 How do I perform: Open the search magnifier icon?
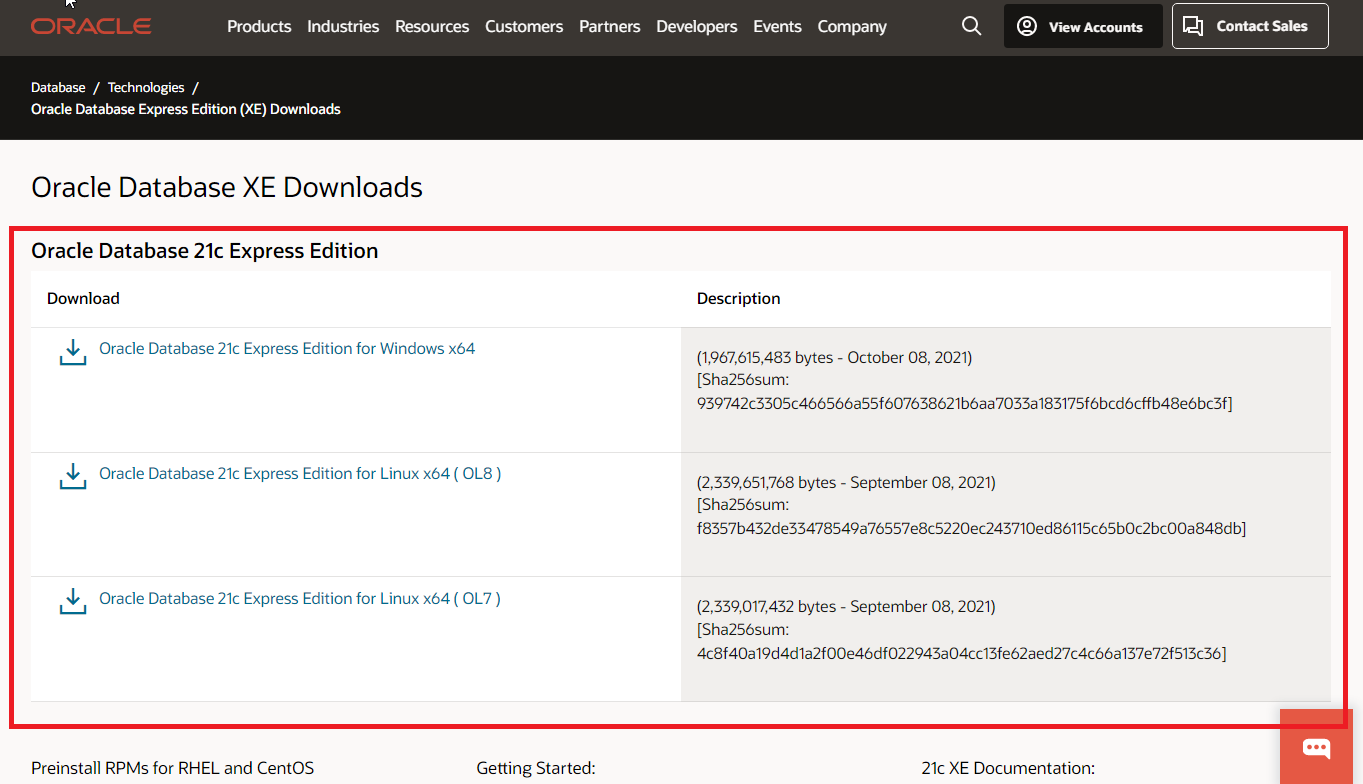(x=971, y=26)
